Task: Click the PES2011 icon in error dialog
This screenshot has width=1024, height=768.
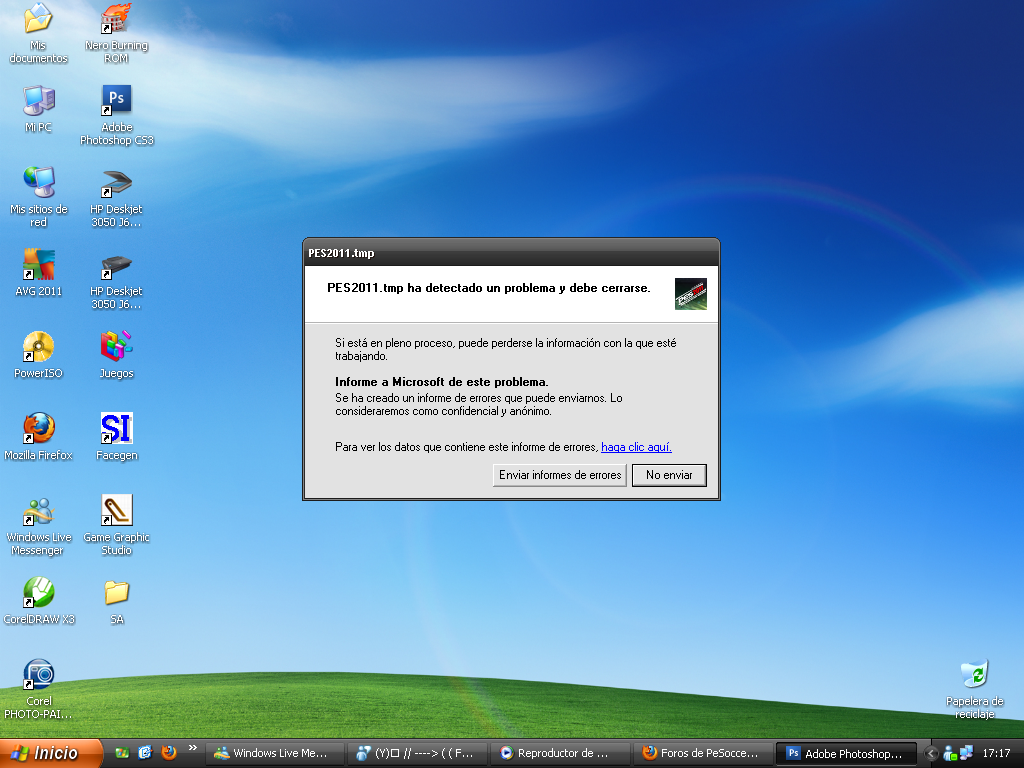Action: click(690, 294)
